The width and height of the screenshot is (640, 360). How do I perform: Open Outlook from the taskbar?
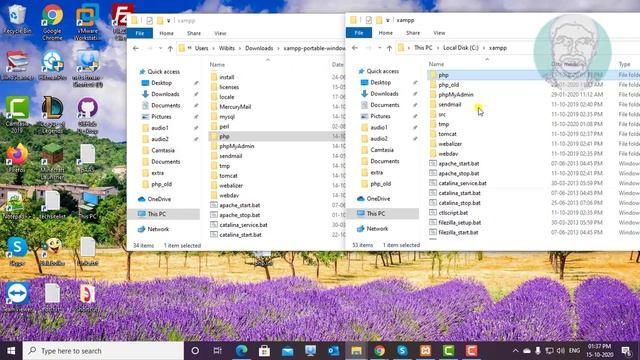pyautogui.click(x=333, y=351)
